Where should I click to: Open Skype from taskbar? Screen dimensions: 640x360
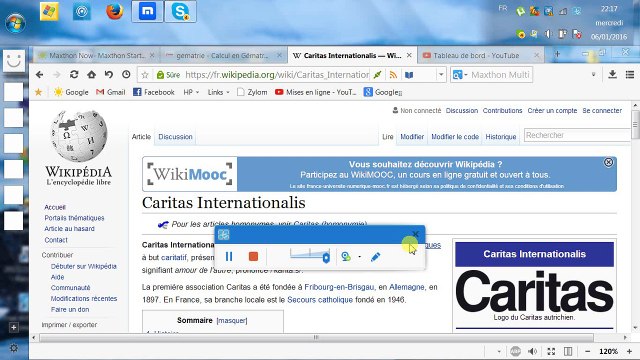tap(180, 11)
